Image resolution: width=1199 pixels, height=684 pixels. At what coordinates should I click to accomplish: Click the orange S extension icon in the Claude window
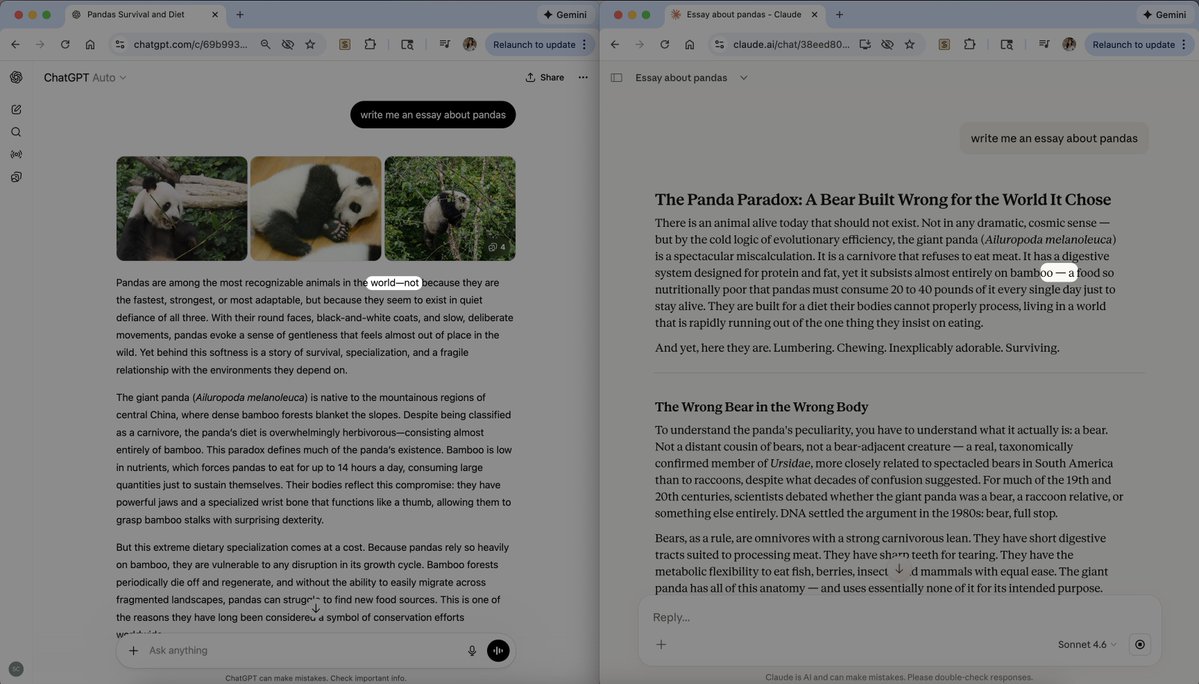click(x=944, y=44)
